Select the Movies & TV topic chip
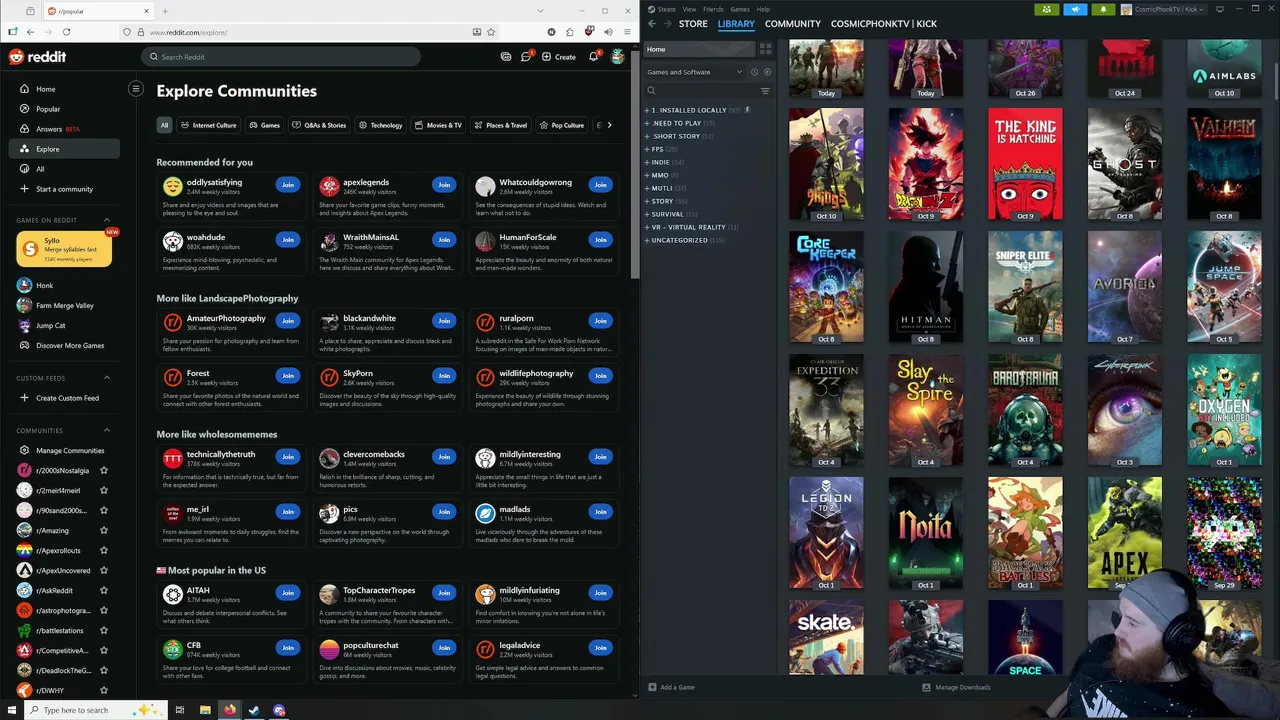Image resolution: width=1280 pixels, height=720 pixels. [439, 125]
